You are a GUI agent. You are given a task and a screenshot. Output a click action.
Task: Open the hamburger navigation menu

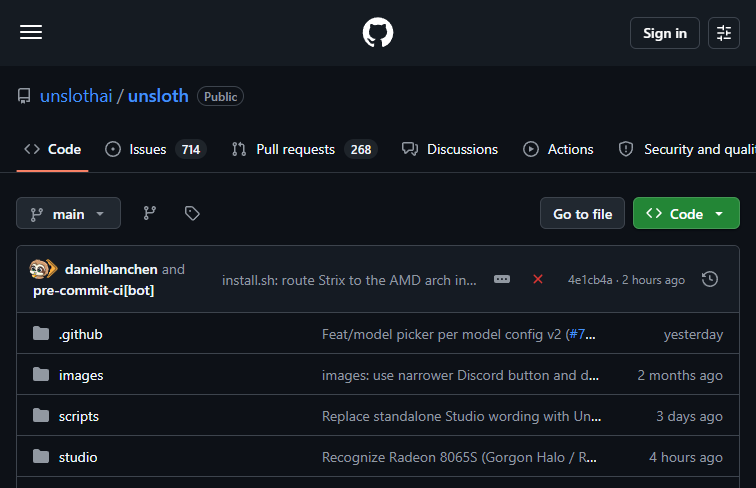pos(31,32)
